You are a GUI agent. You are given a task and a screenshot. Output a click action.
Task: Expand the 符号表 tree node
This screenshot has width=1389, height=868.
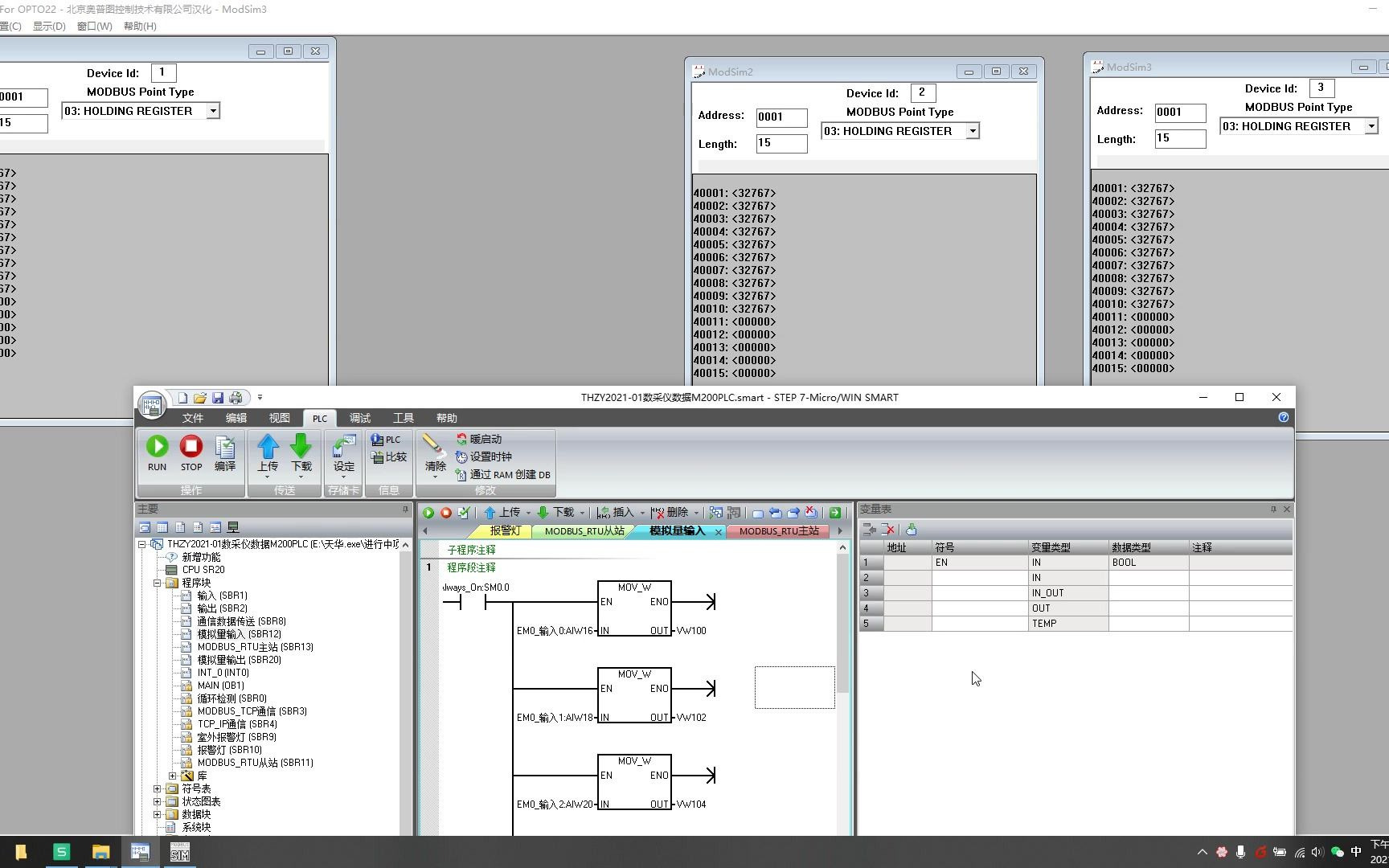158,788
